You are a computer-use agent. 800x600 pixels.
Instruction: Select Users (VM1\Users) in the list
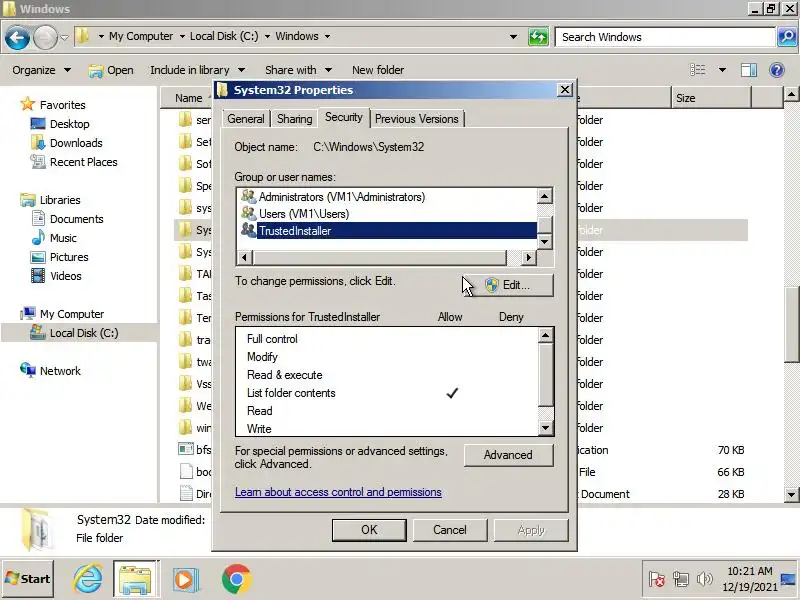(304, 214)
